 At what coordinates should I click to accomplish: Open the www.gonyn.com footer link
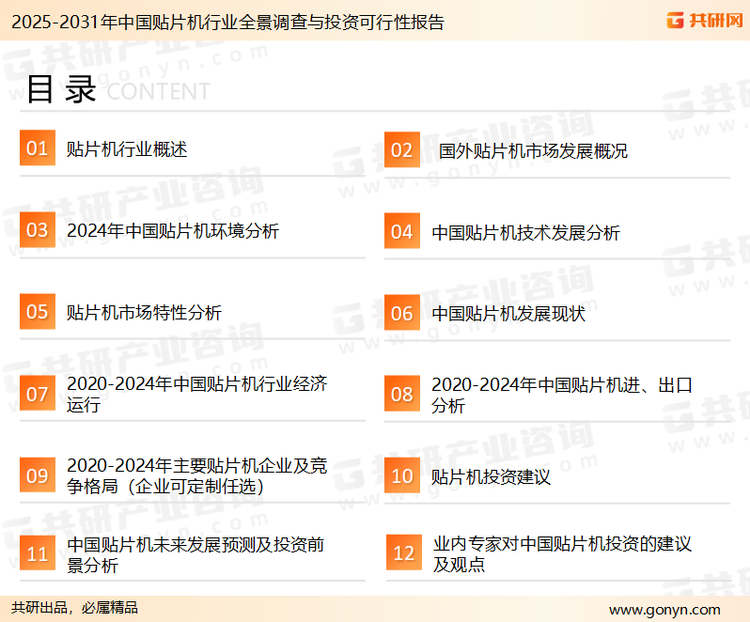tap(664, 610)
